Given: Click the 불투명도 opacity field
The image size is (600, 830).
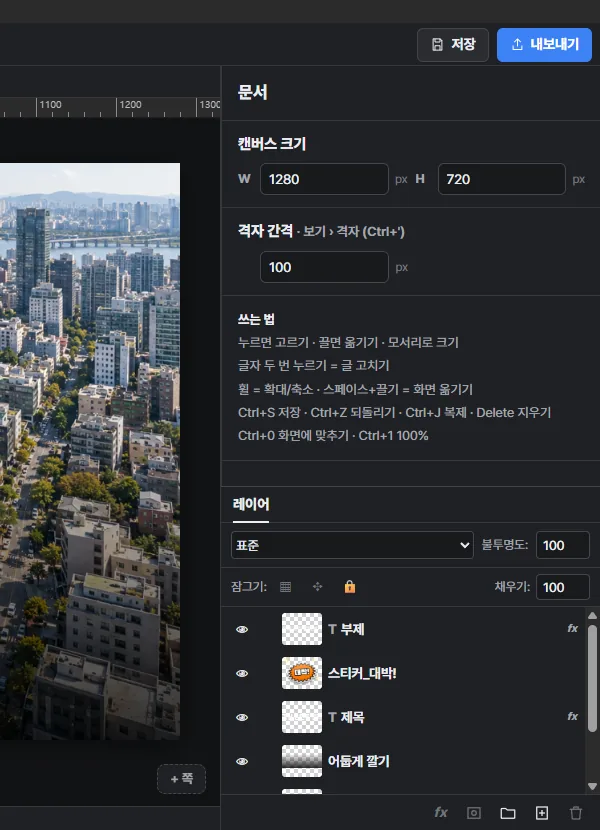Looking at the screenshot, I should point(562,545).
